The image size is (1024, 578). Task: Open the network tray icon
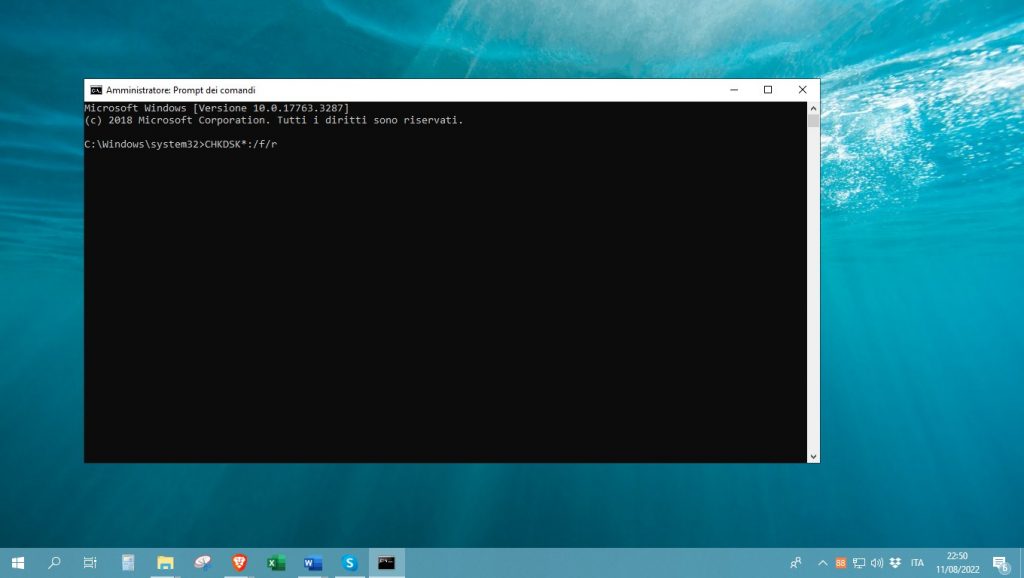click(x=859, y=563)
